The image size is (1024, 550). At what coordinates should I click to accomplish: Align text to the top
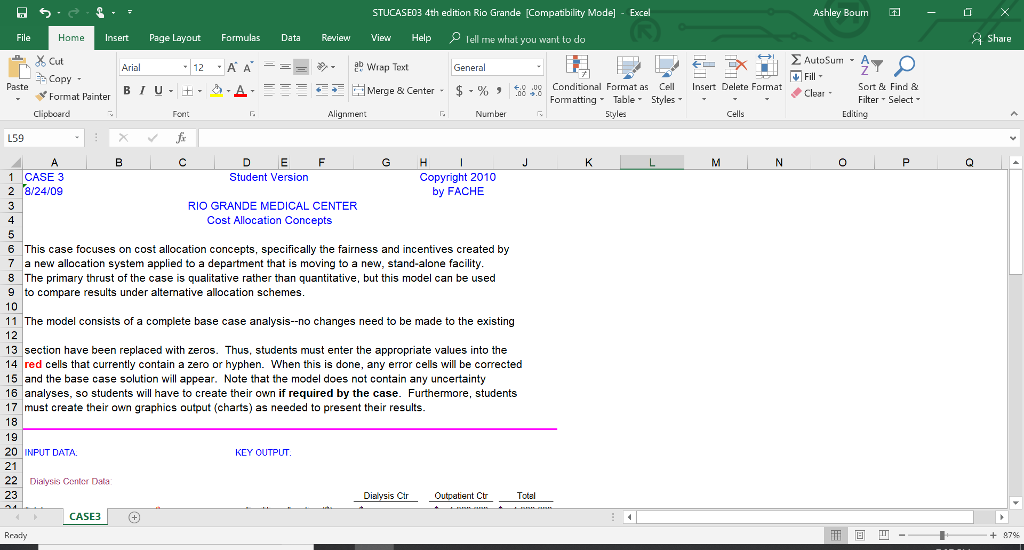[x=269, y=67]
